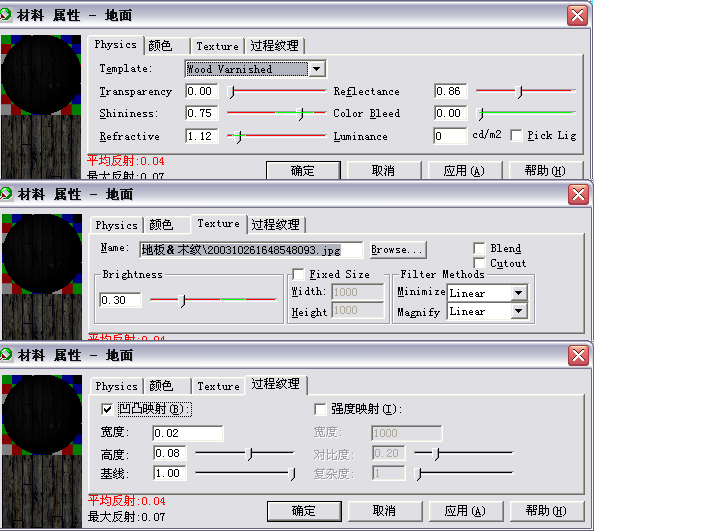The width and height of the screenshot is (709, 531).
Task: Click 取消 button in bottom dialog
Action: click(x=384, y=511)
